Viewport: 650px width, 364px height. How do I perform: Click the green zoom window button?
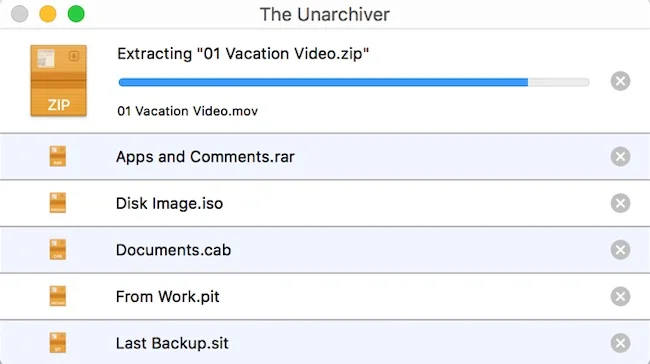click(x=76, y=14)
